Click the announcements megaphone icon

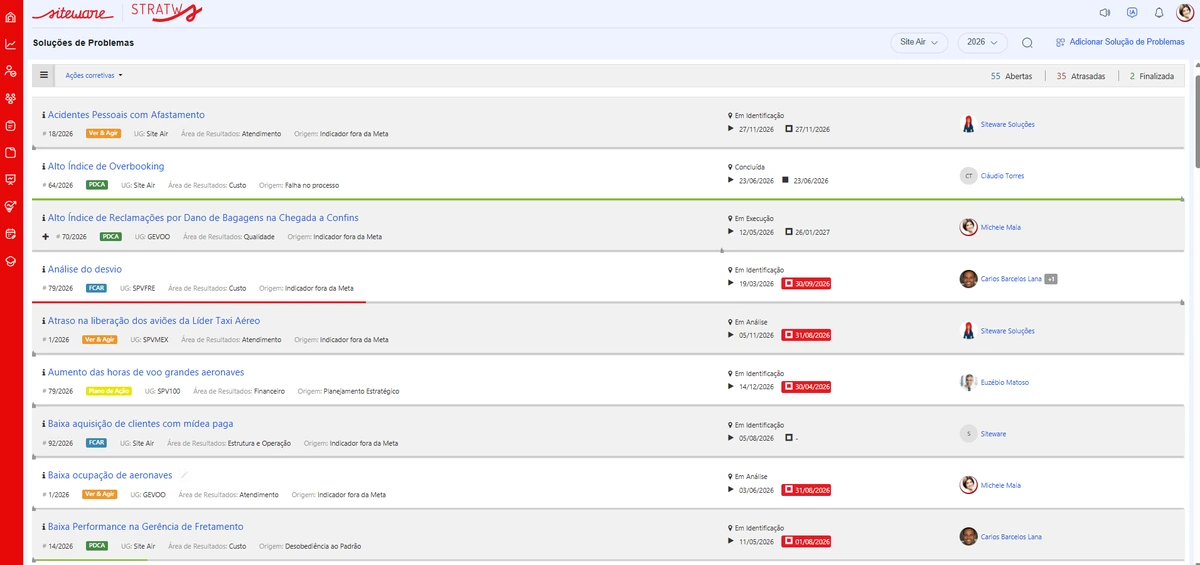tap(1105, 13)
